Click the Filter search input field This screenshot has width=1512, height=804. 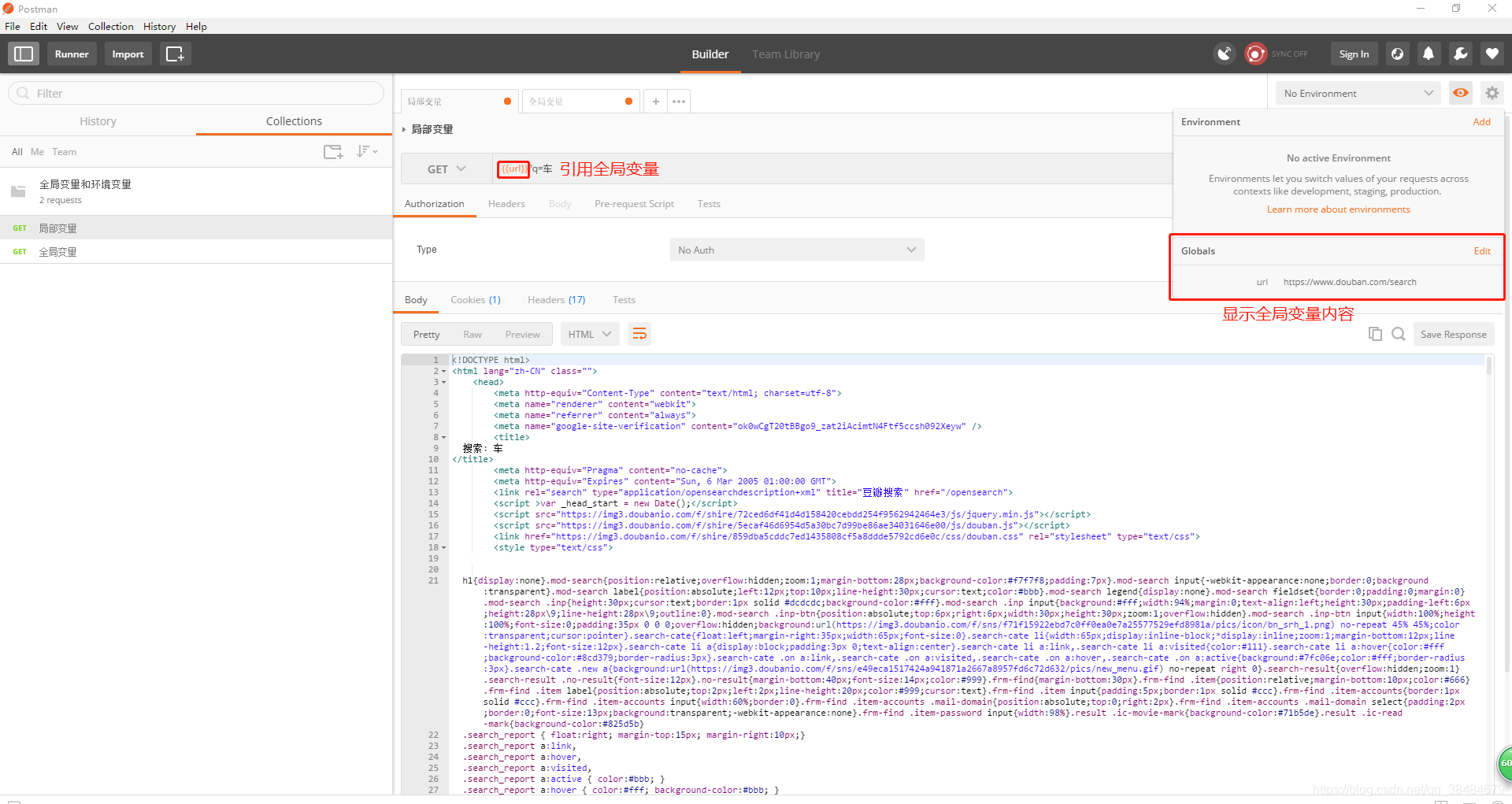pyautogui.click(x=196, y=93)
